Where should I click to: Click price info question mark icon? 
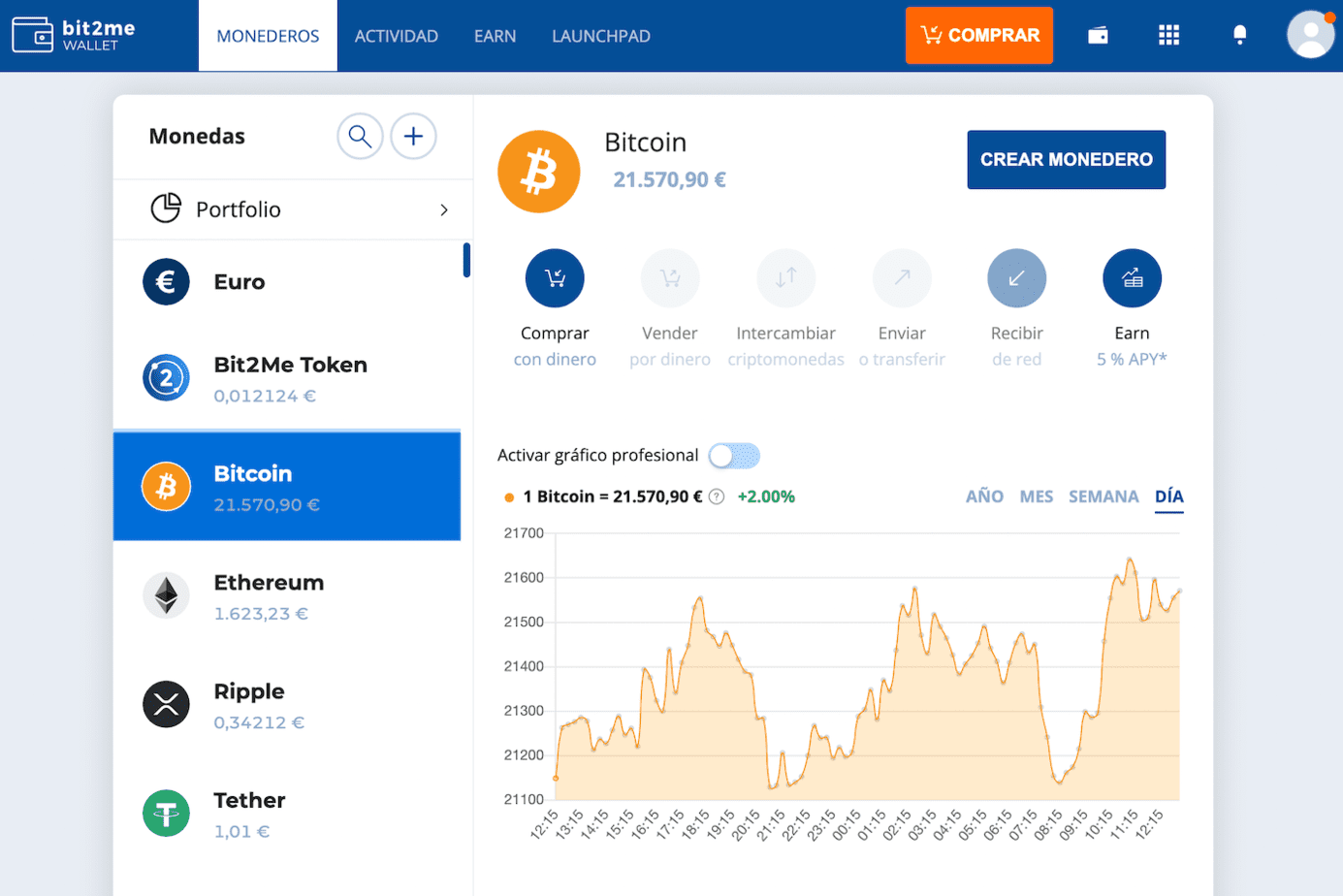point(717,496)
